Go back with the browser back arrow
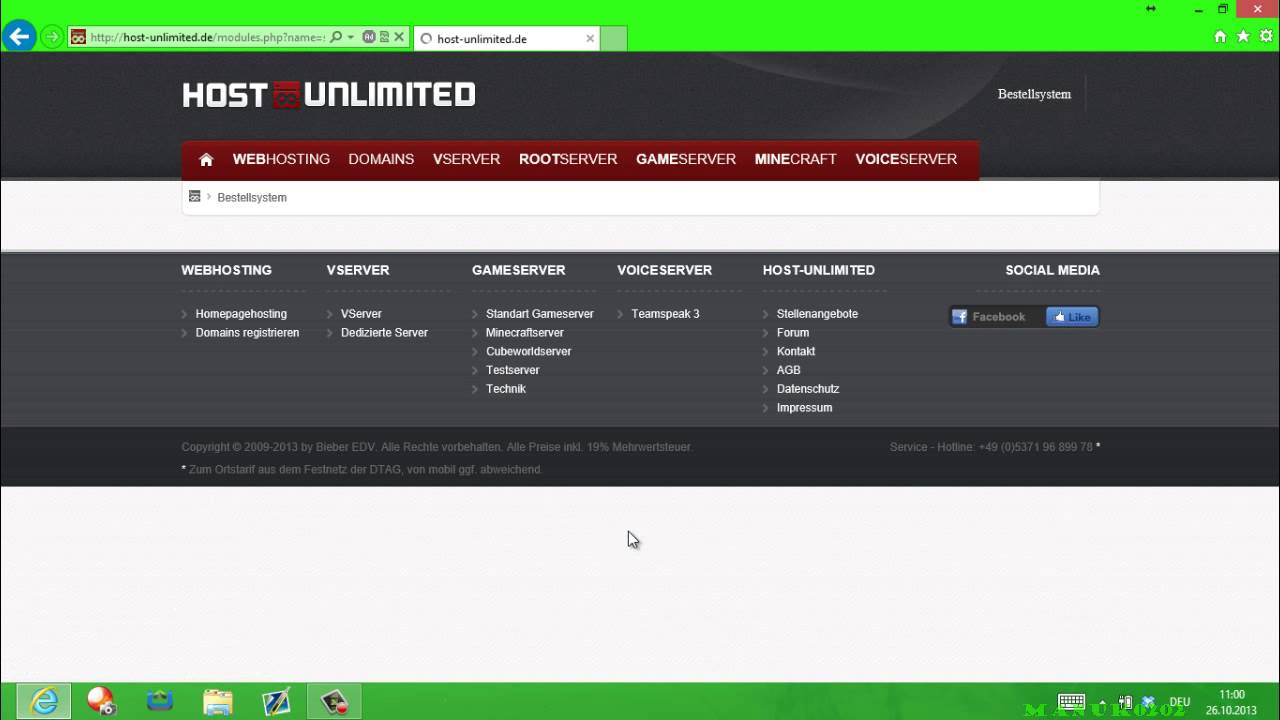Screen dimensions: 1280x720 point(19,37)
